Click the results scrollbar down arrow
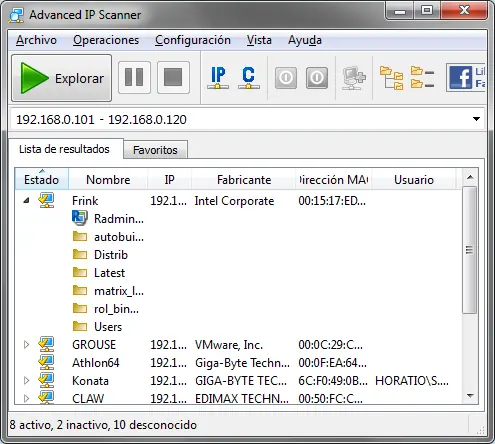This screenshot has width=495, height=444. [470, 396]
